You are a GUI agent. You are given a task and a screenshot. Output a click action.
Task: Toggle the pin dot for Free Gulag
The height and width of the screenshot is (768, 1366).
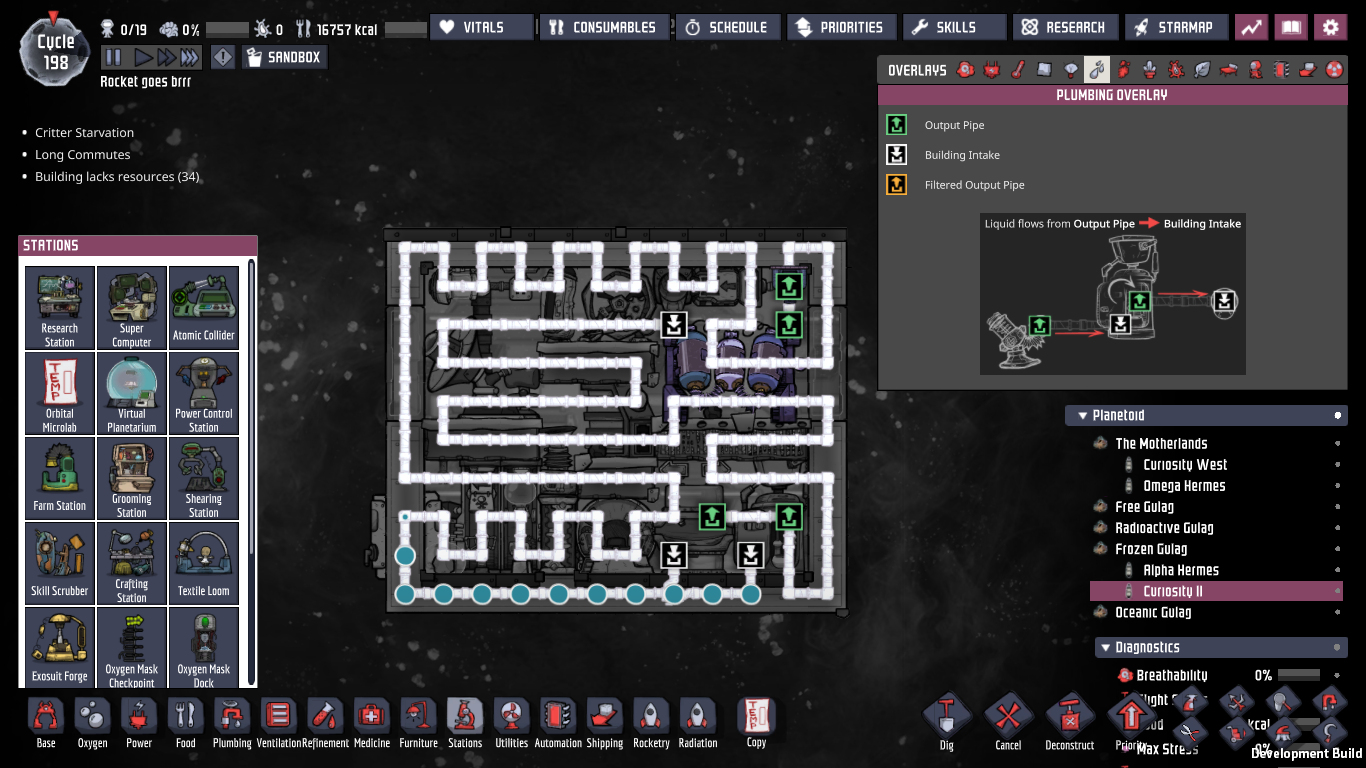click(1338, 507)
